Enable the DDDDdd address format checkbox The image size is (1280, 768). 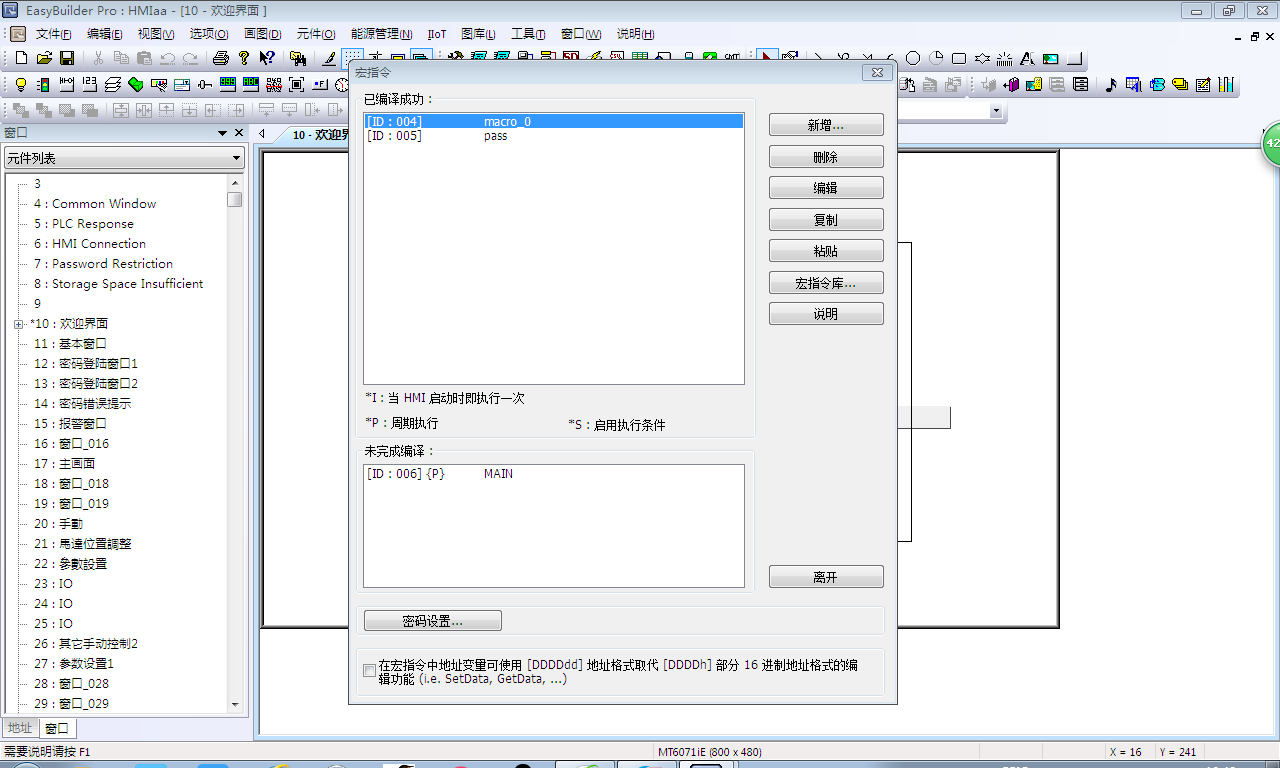tap(370, 671)
